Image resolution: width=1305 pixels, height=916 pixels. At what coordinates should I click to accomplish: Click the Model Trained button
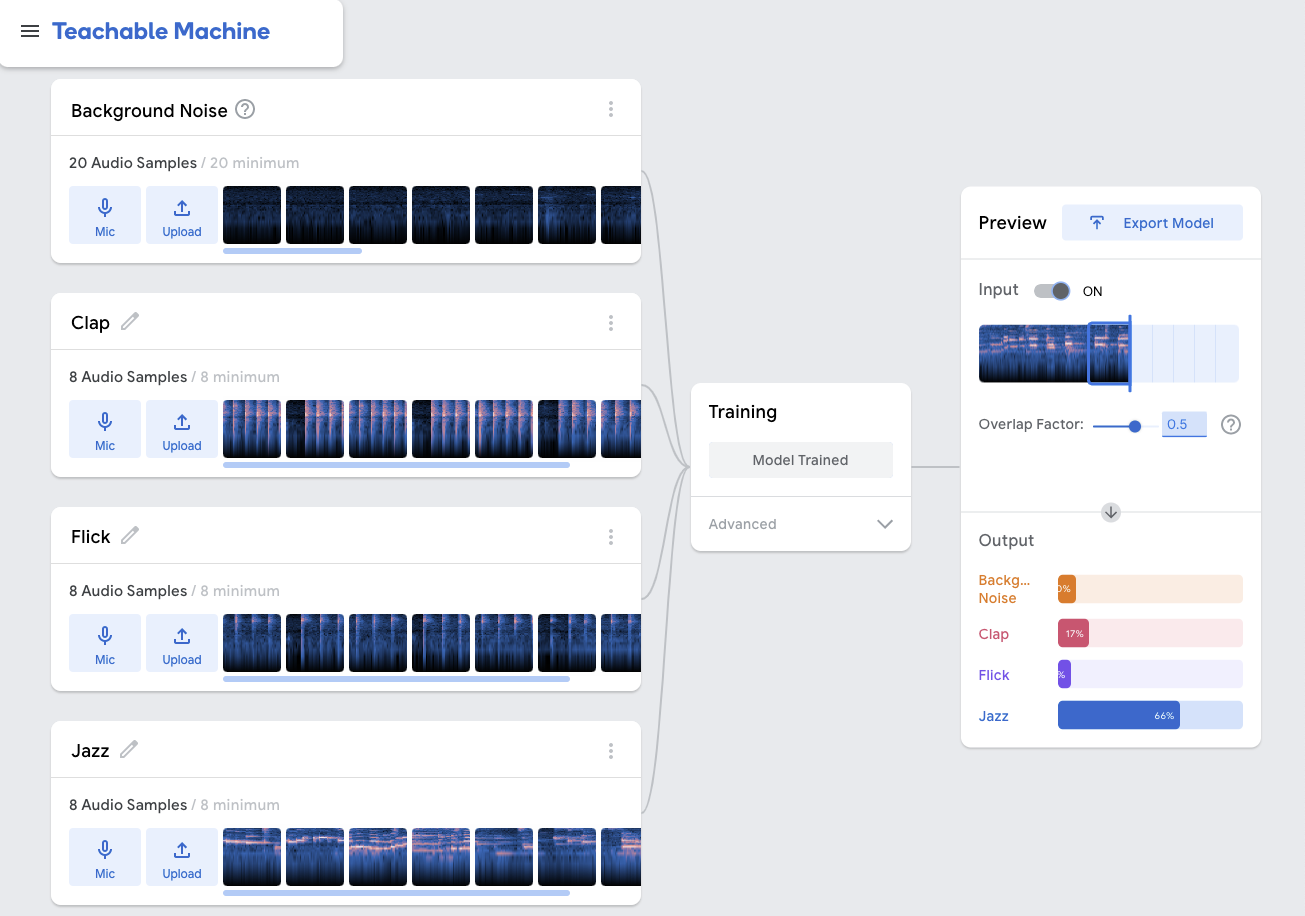pyautogui.click(x=800, y=460)
